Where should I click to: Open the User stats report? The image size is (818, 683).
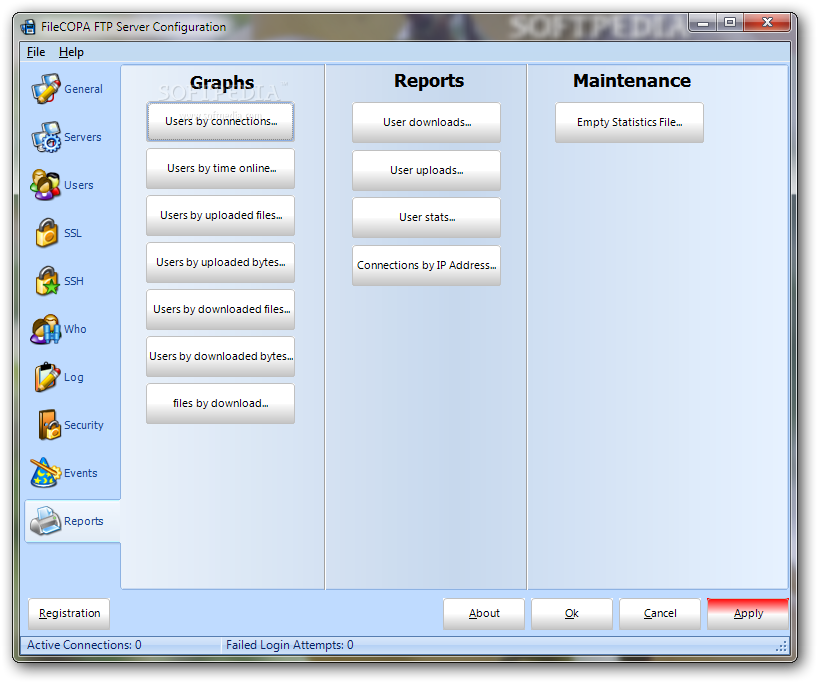click(427, 218)
